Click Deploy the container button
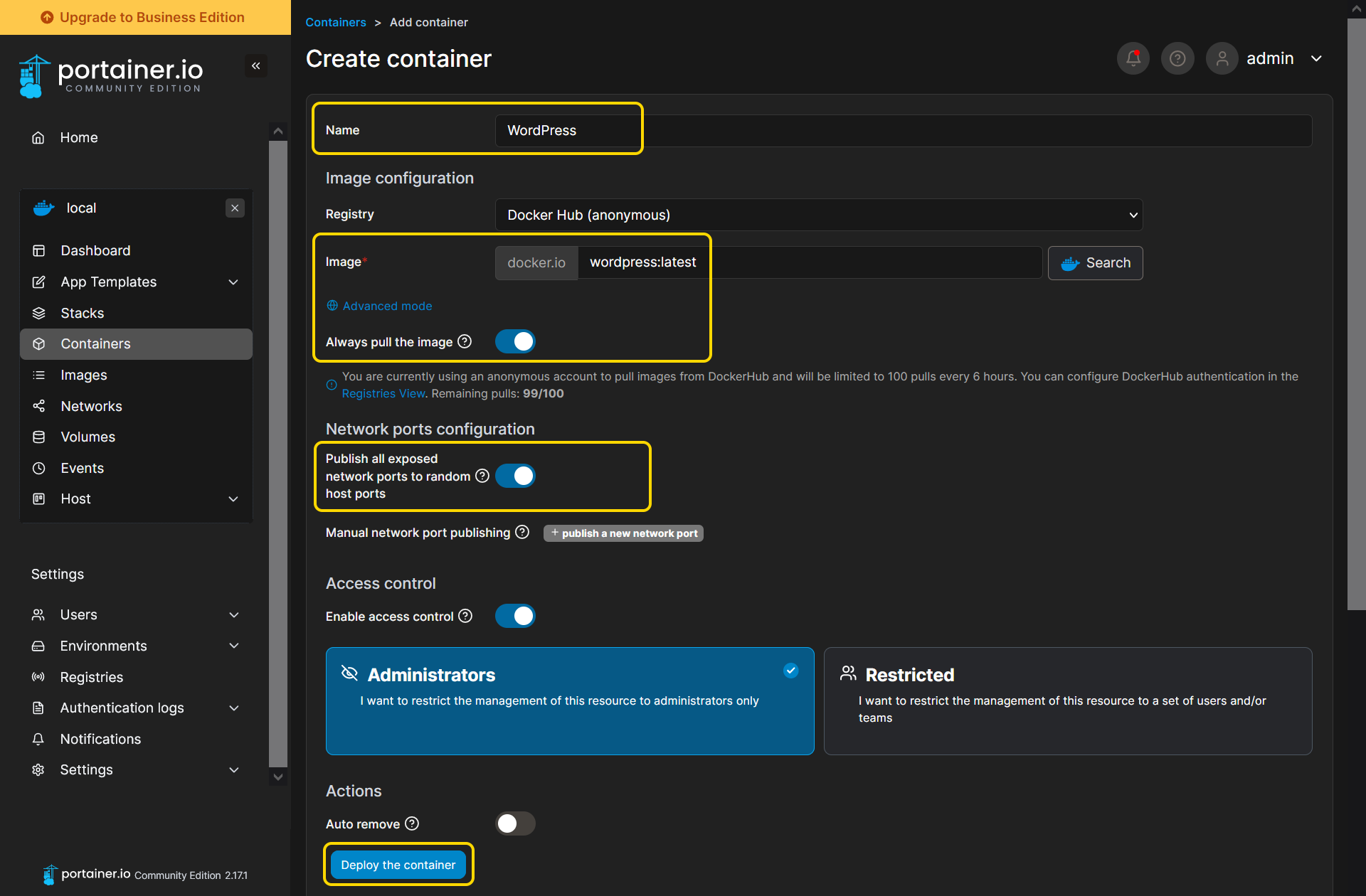 398,865
